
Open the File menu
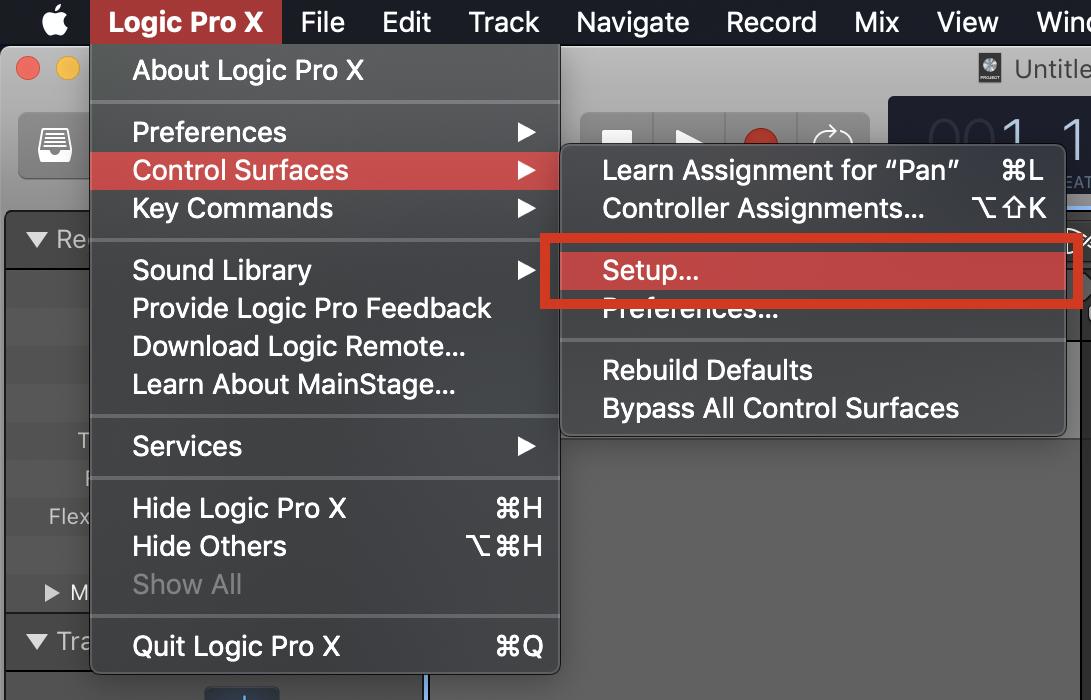[x=323, y=22]
